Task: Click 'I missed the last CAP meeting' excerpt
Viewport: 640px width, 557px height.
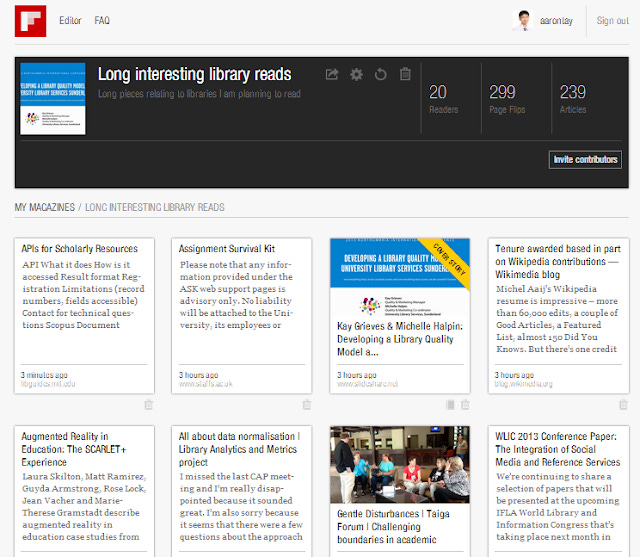Action: pyautogui.click(x=241, y=506)
